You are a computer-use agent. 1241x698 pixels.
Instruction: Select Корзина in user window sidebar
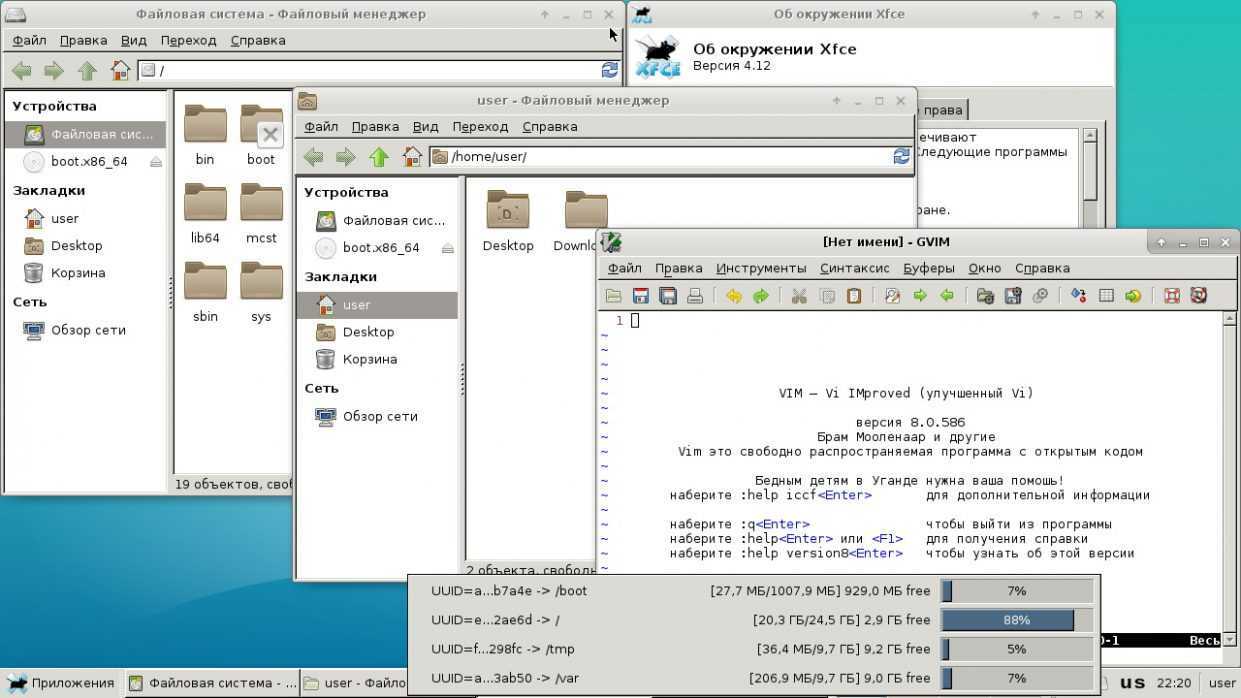[369, 359]
